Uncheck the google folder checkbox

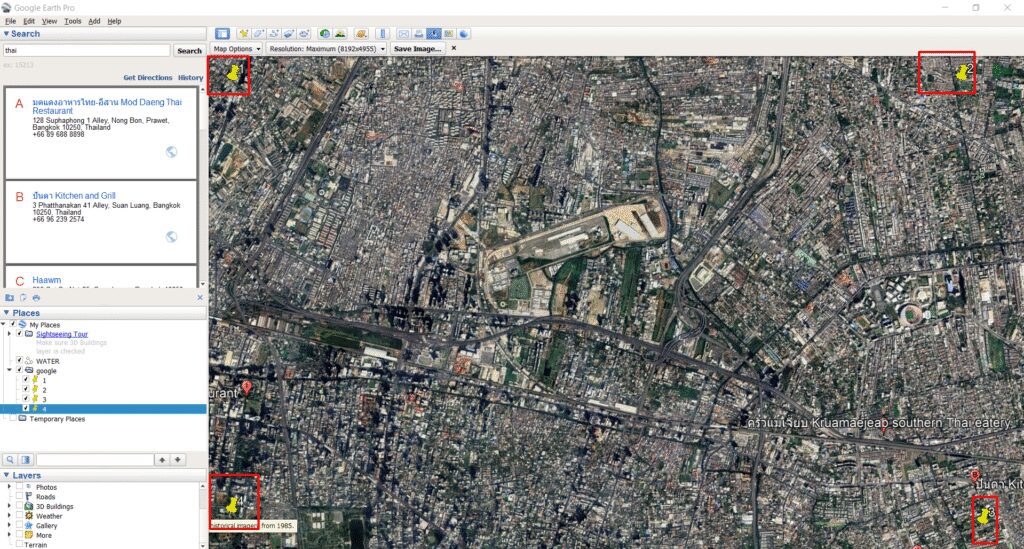pos(19,370)
